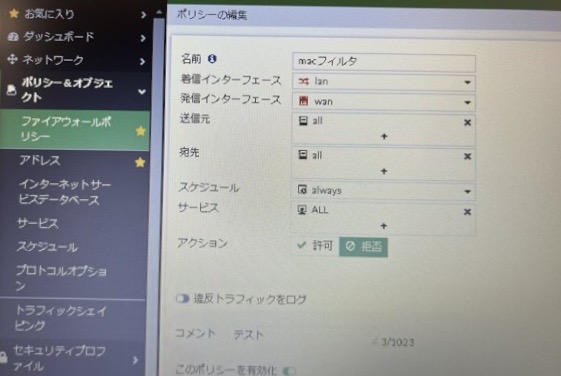Open the お気に入り favorites menu
The image size is (561, 376).
coord(76,14)
